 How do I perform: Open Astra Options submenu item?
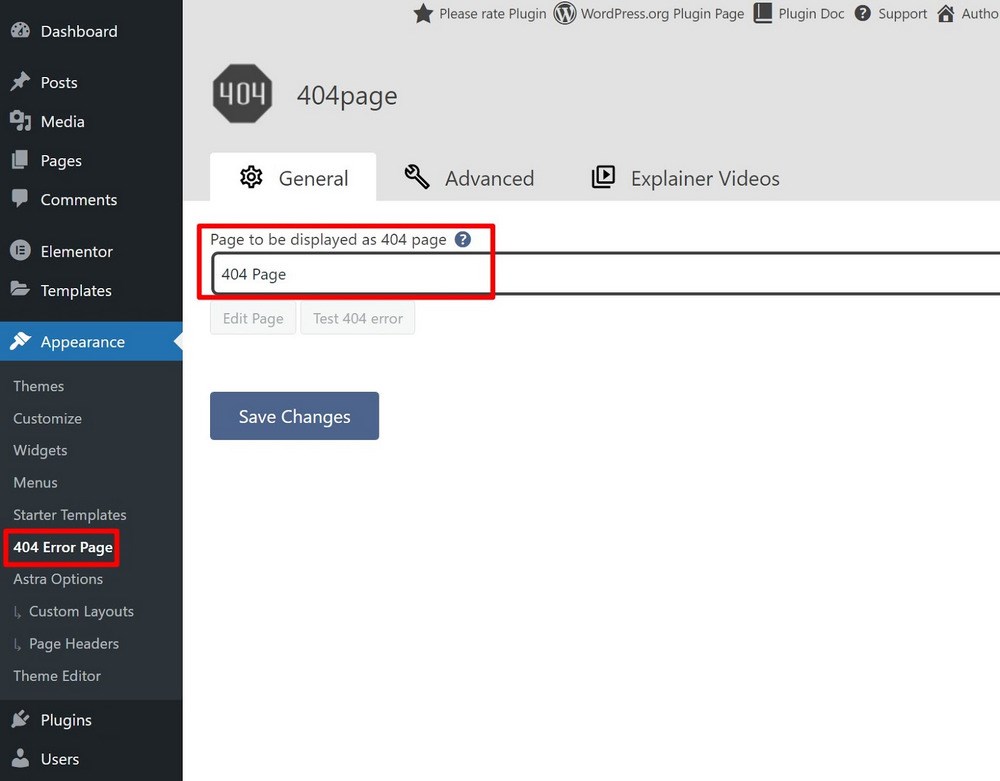pos(58,580)
